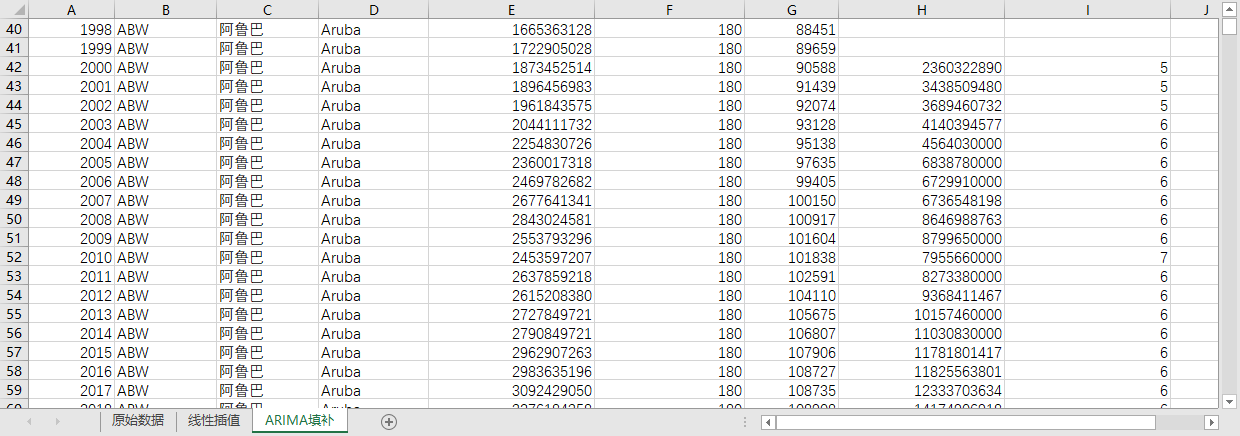
Task: Select column C header
Action: [267, 10]
